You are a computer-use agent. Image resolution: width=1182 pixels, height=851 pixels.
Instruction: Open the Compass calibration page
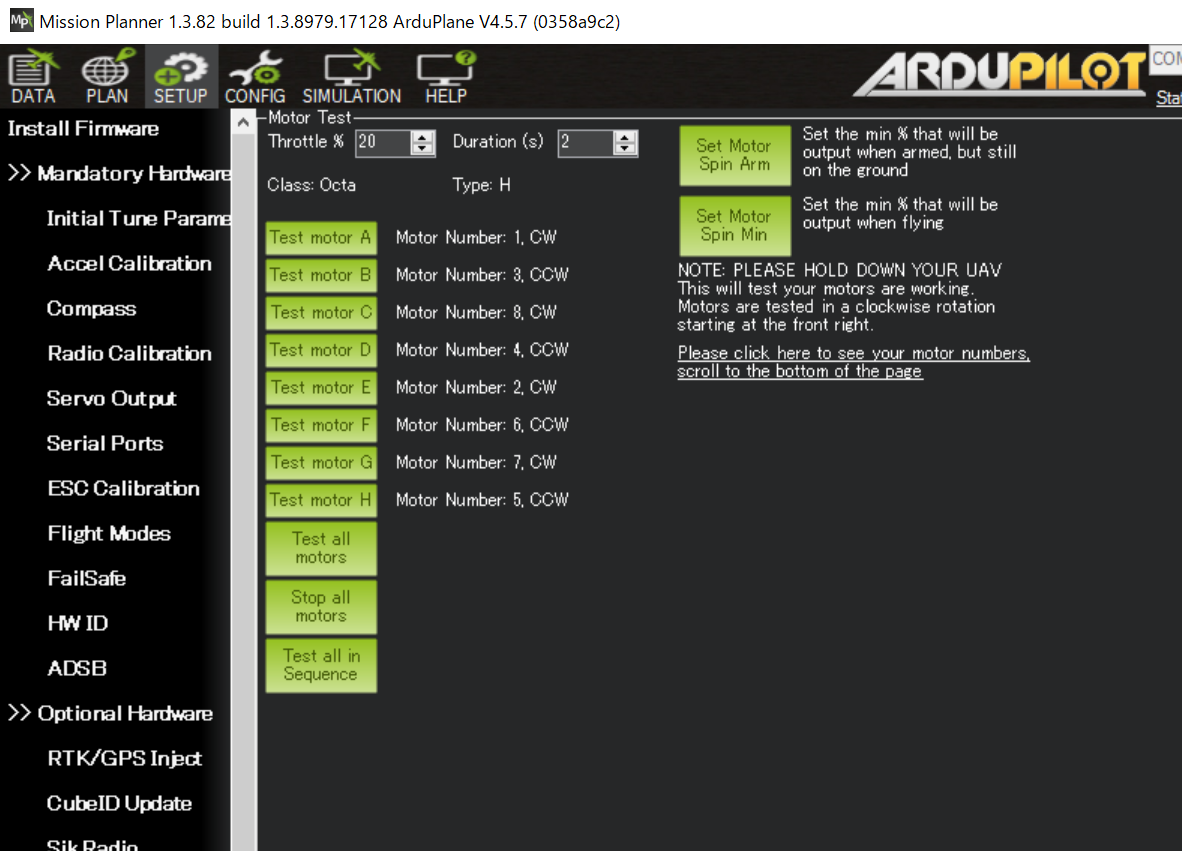pyautogui.click(x=91, y=308)
